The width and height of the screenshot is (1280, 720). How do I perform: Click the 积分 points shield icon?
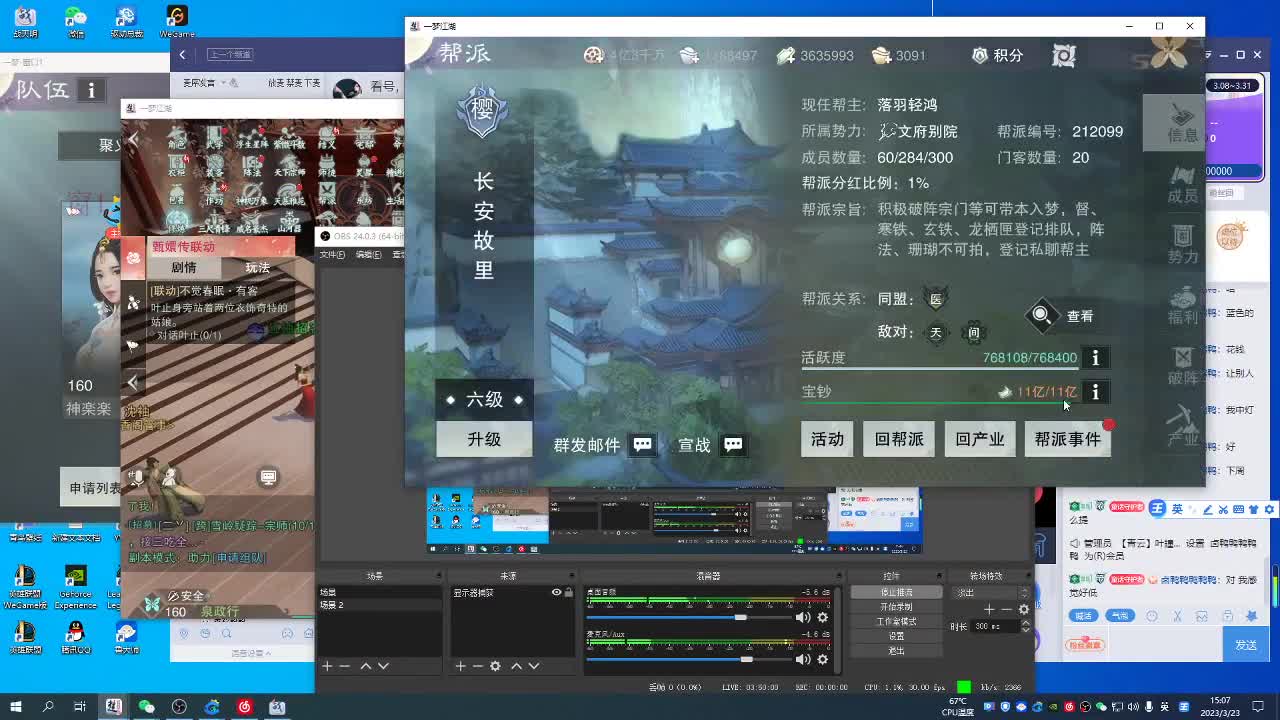pos(980,56)
